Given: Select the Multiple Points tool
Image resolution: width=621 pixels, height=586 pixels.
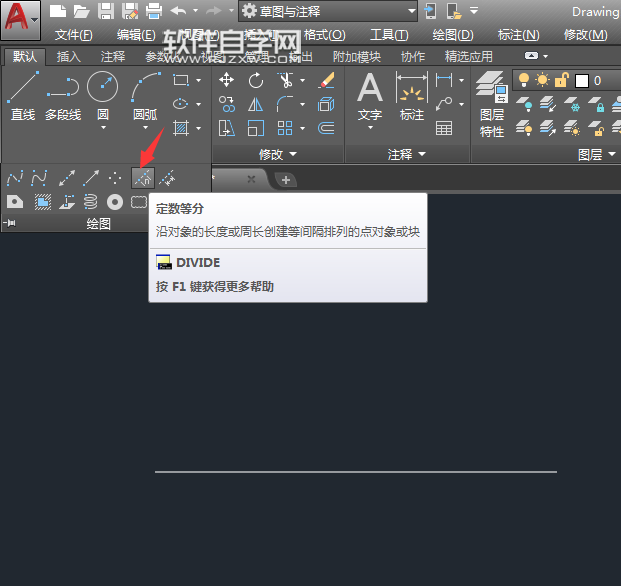Looking at the screenshot, I should click(x=115, y=178).
